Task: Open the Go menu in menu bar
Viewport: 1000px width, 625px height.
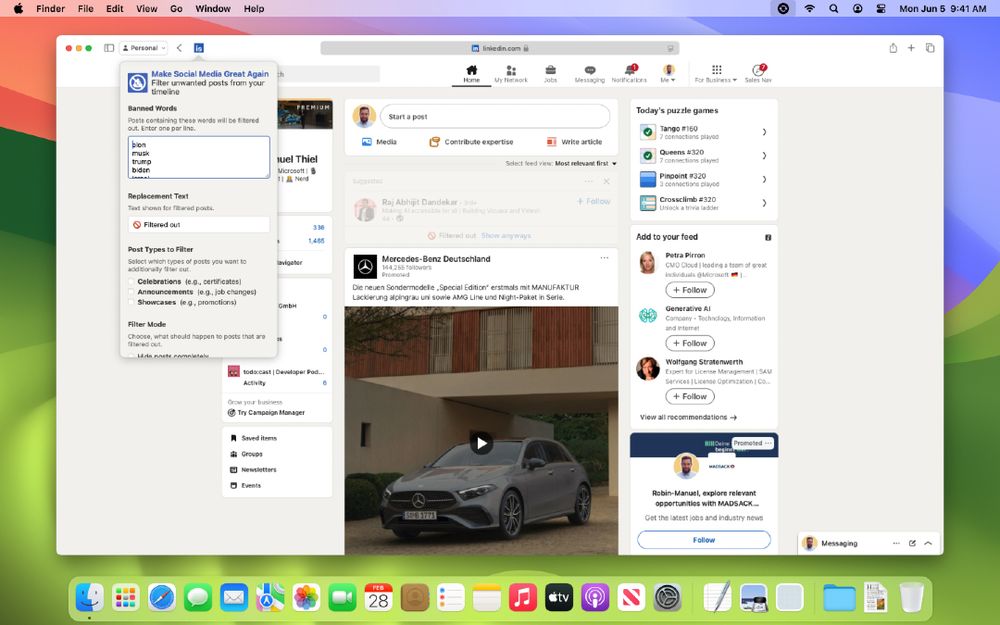Action: click(x=176, y=8)
